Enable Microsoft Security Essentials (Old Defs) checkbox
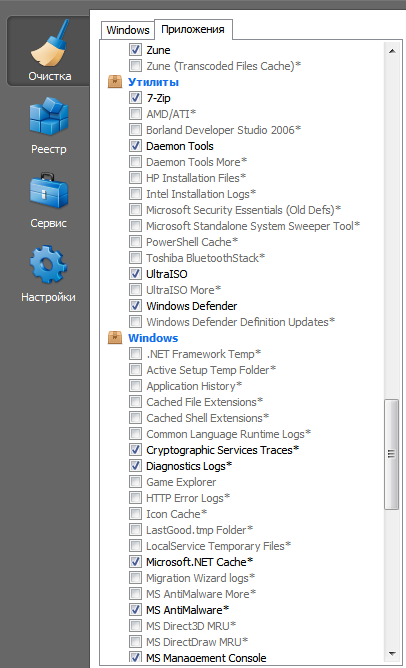406x668 pixels. click(135, 210)
